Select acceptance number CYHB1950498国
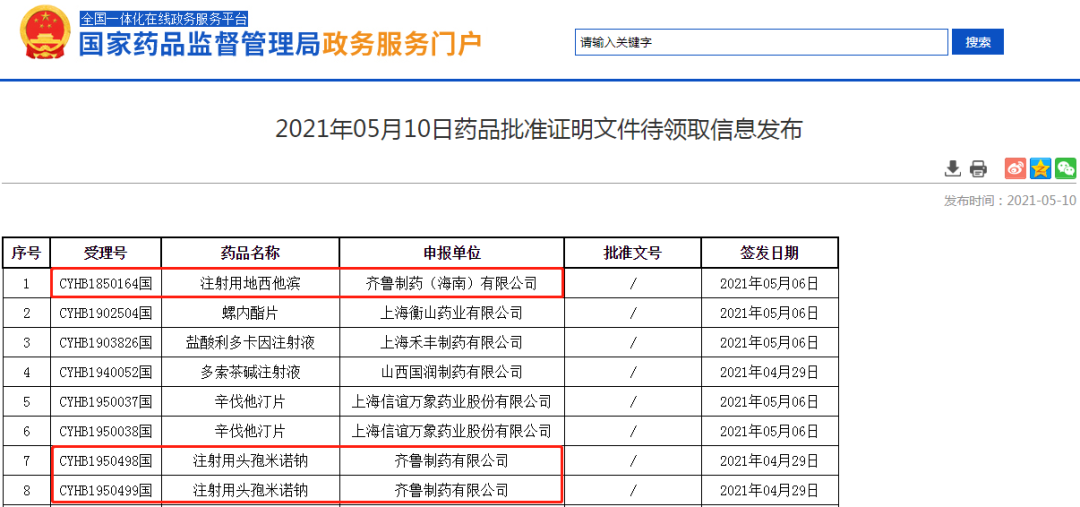Screen dimensions: 1080x507 click(x=105, y=462)
